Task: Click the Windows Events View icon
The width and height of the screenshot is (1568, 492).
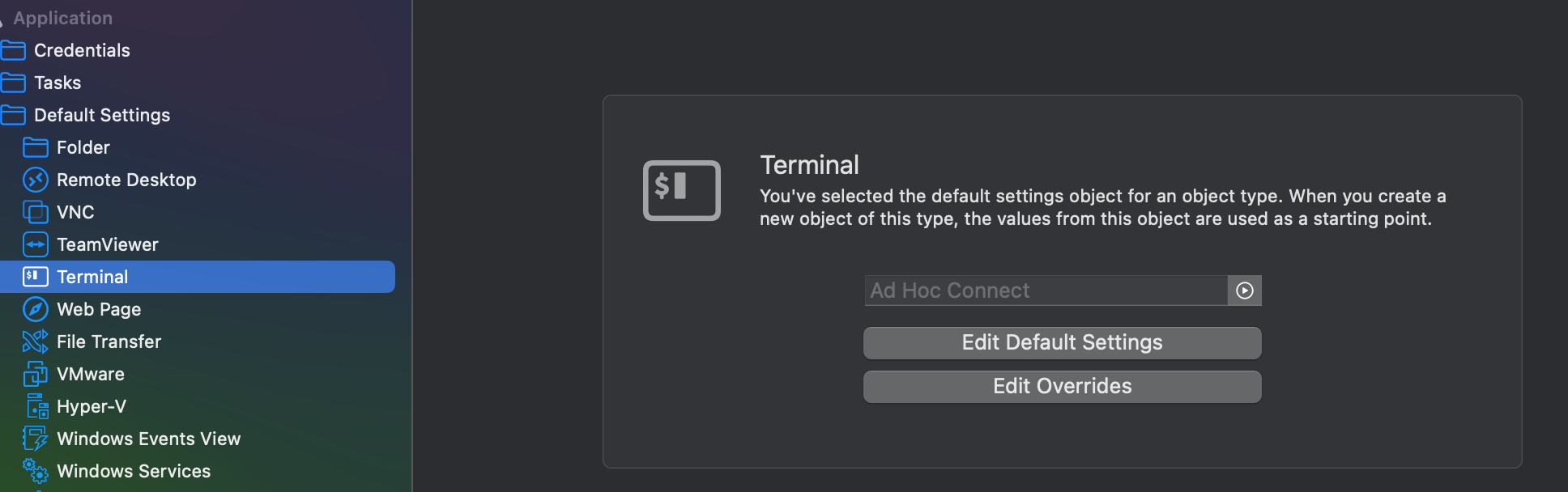Action: (36, 439)
